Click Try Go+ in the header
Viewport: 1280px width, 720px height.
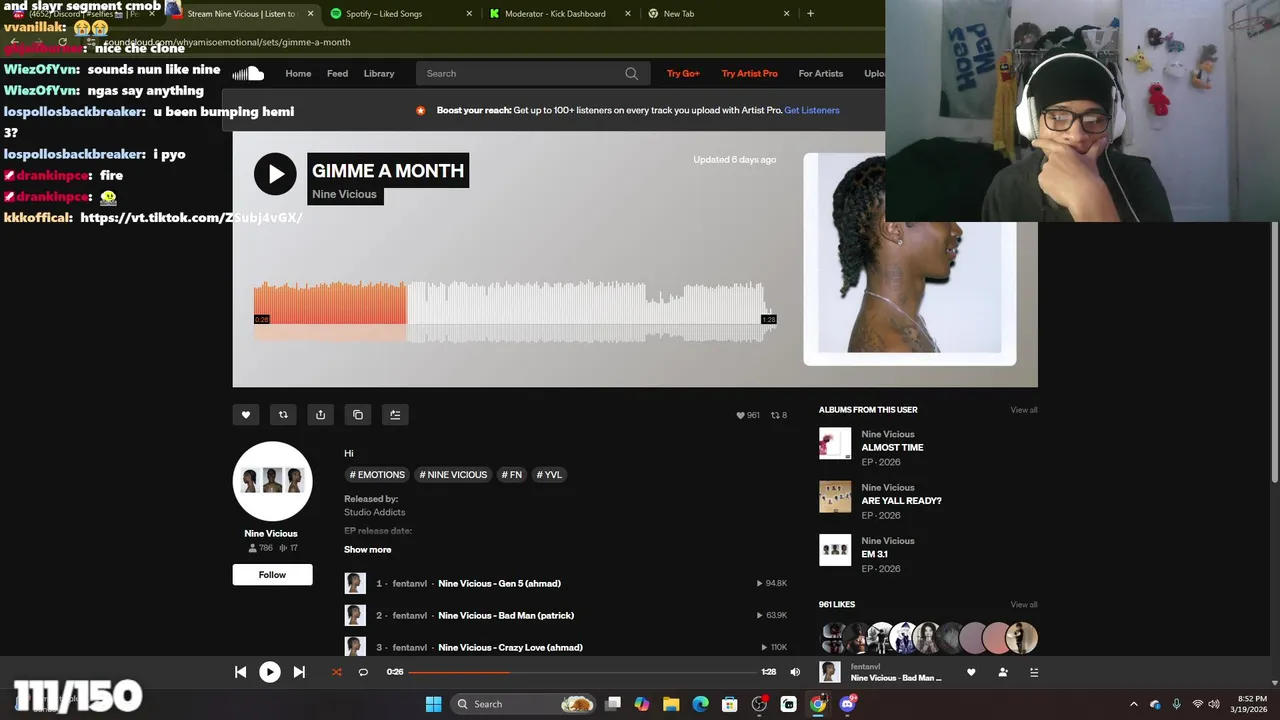683,73
